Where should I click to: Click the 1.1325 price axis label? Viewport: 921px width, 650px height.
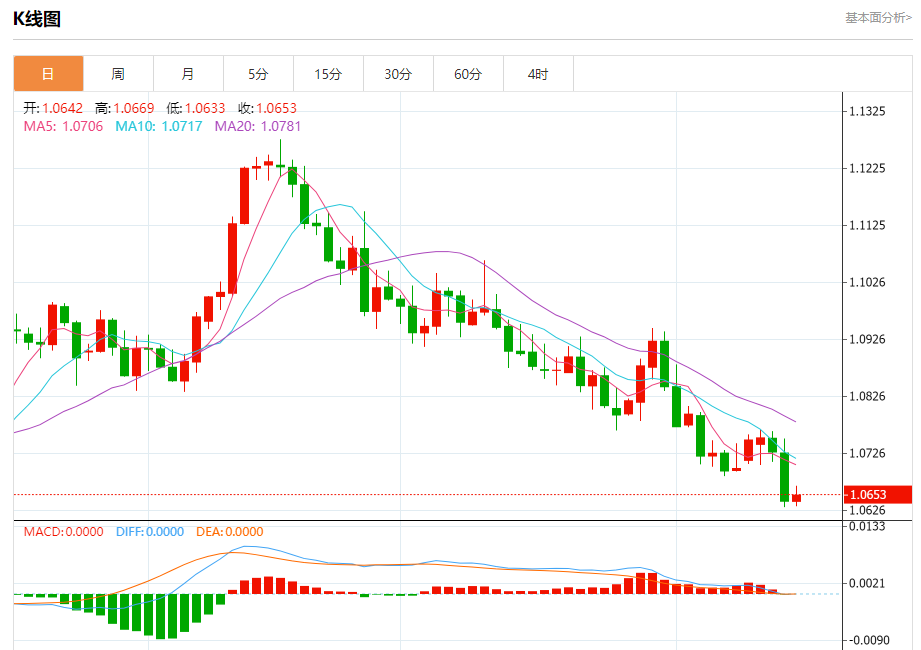[x=868, y=112]
